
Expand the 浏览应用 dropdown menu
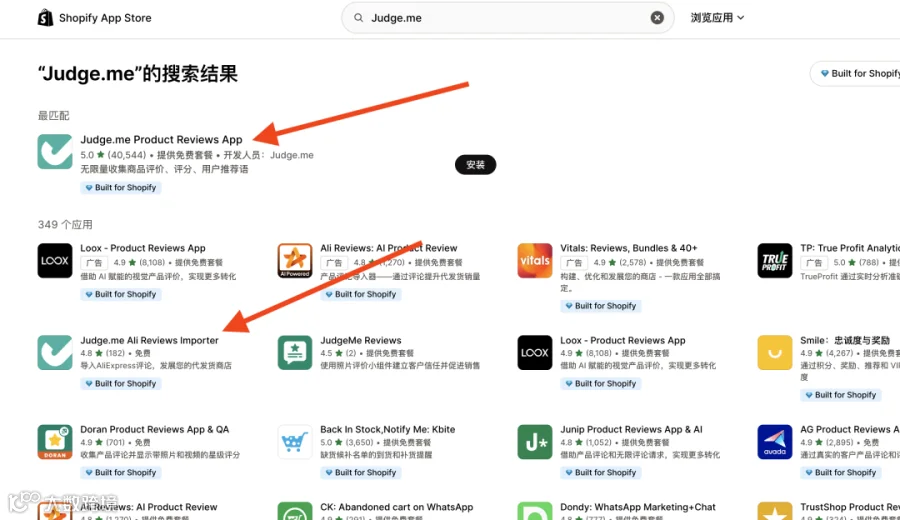point(717,18)
